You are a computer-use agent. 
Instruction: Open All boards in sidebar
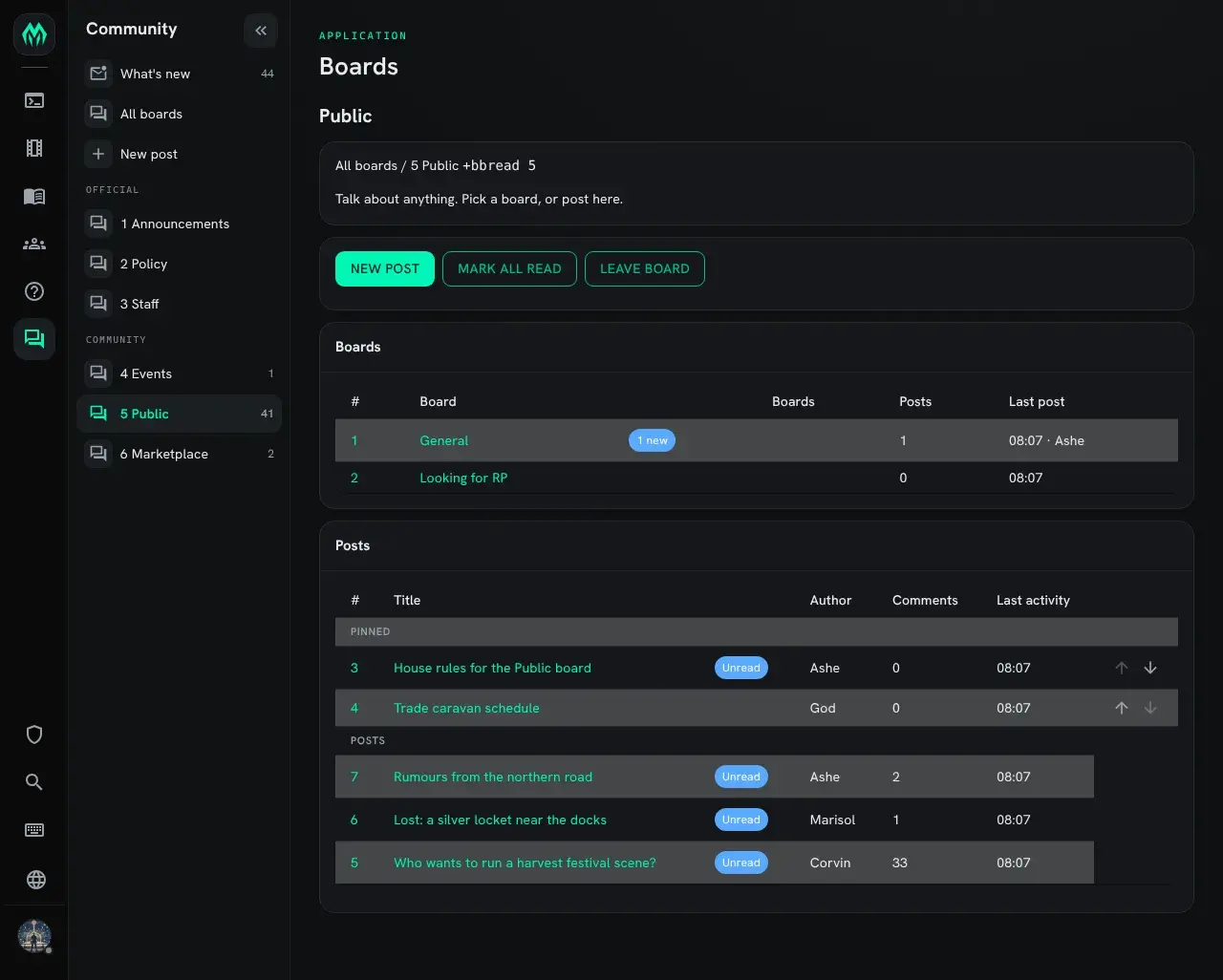click(x=179, y=114)
